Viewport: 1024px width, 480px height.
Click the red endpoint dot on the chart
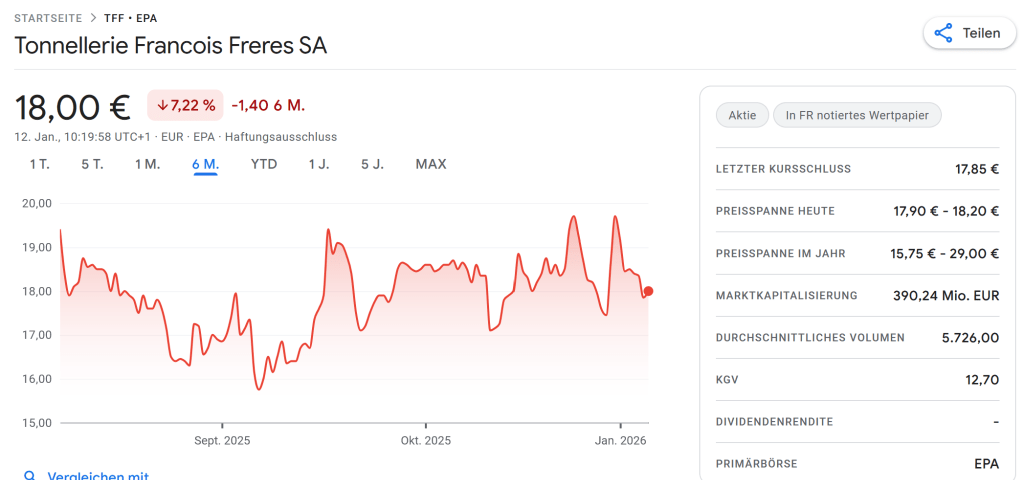point(649,291)
